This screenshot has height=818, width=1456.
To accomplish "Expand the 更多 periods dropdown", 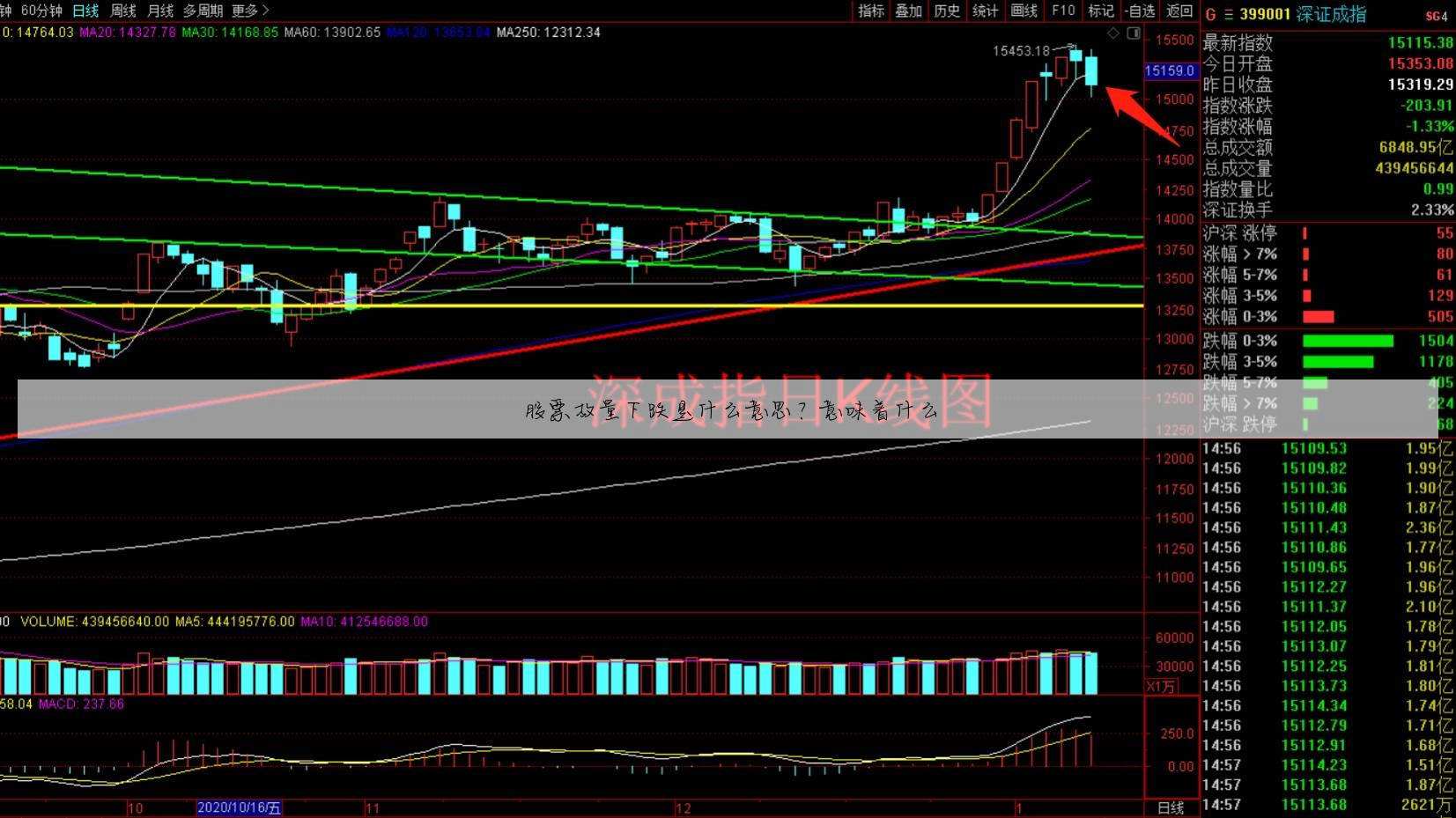I will (x=250, y=11).
